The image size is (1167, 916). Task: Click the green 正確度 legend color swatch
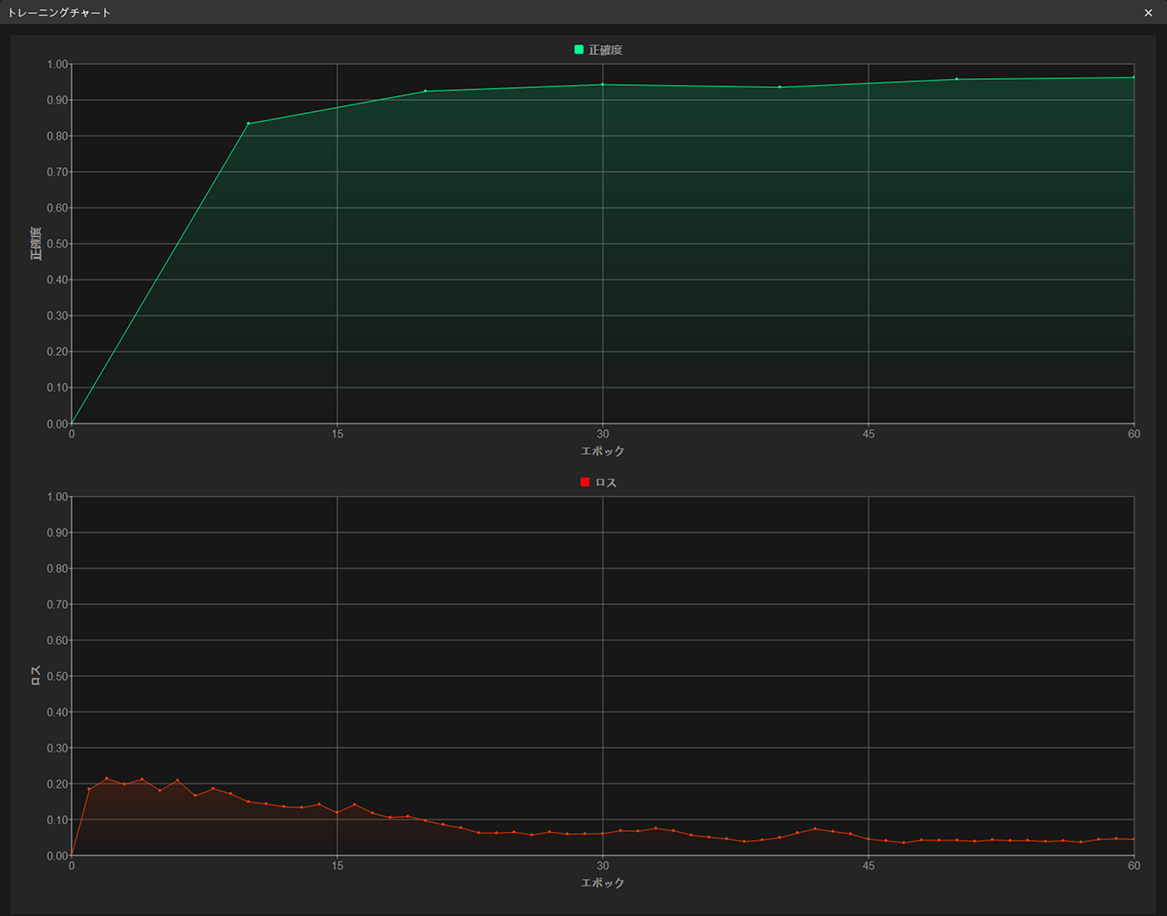click(x=579, y=50)
